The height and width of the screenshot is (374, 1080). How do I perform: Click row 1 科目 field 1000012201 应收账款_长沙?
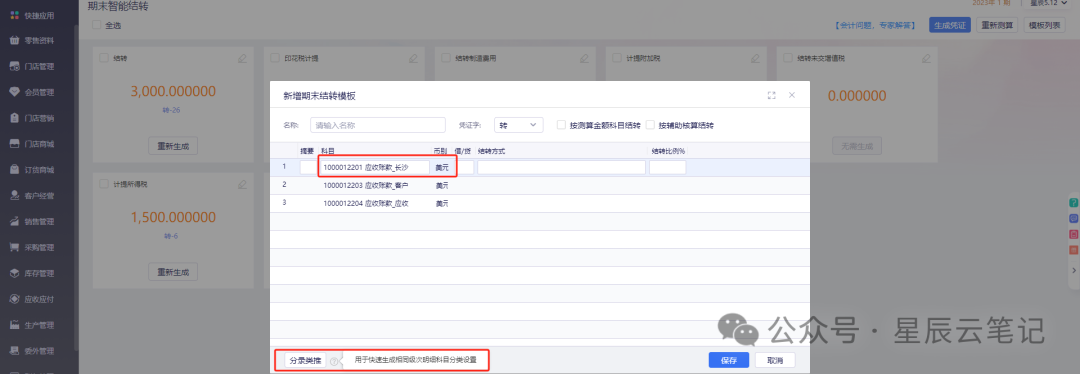375,167
